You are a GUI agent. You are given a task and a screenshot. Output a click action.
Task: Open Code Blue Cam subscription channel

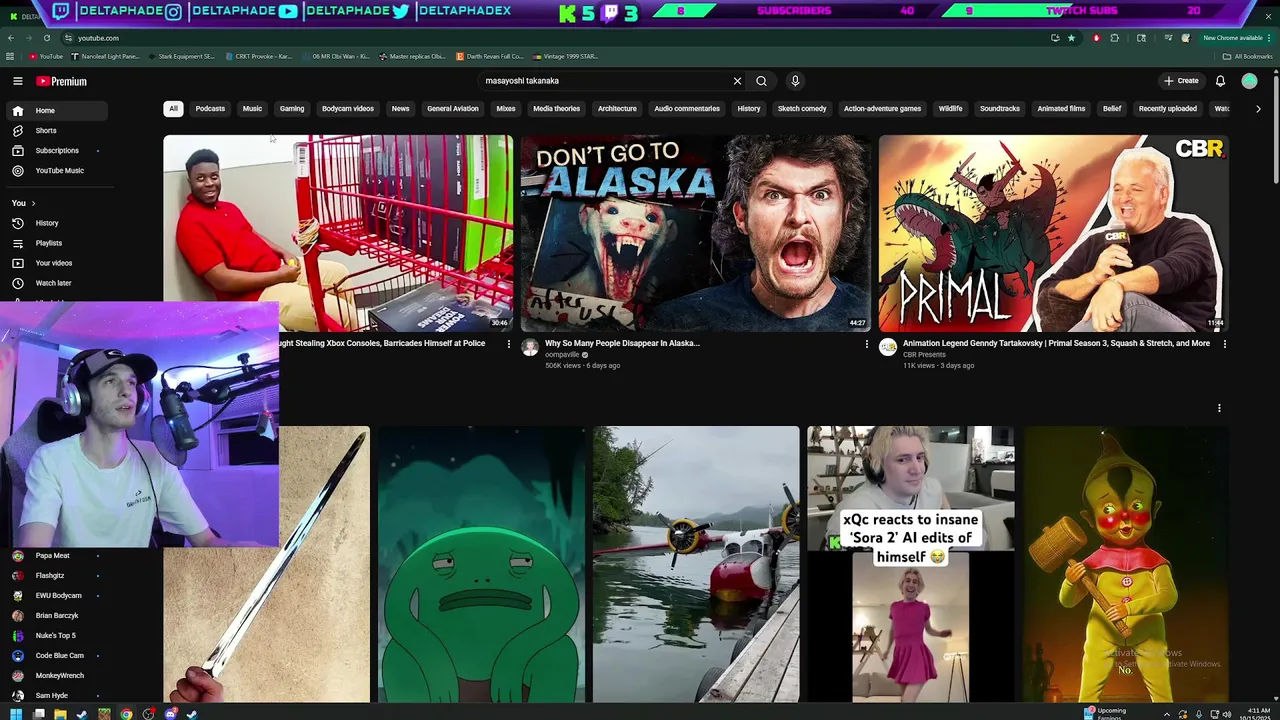tap(58, 656)
